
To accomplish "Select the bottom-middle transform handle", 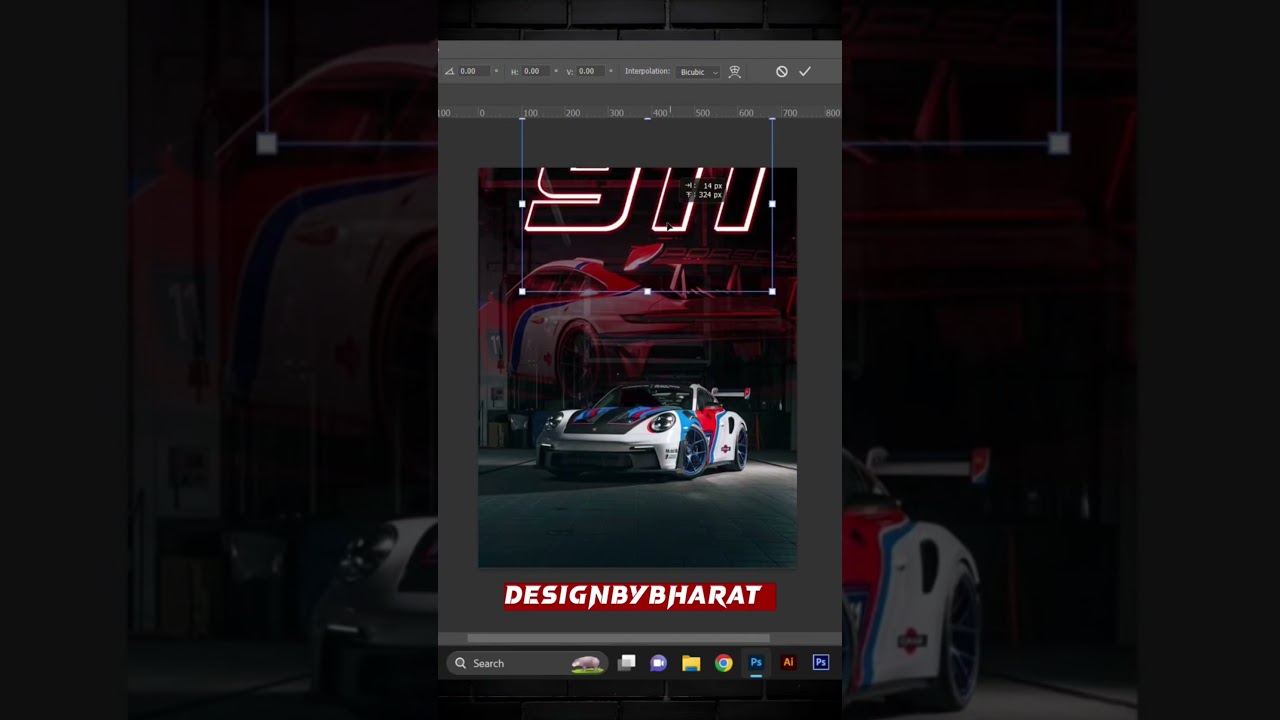I will [647, 292].
